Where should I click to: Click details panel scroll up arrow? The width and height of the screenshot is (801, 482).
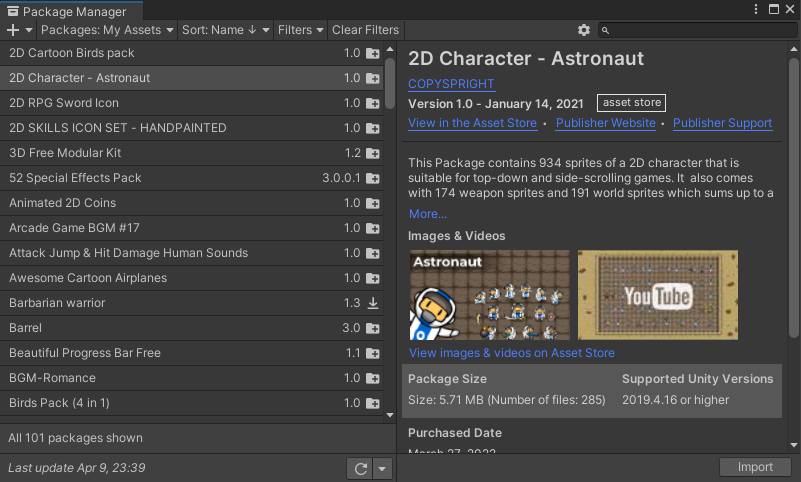click(x=794, y=49)
